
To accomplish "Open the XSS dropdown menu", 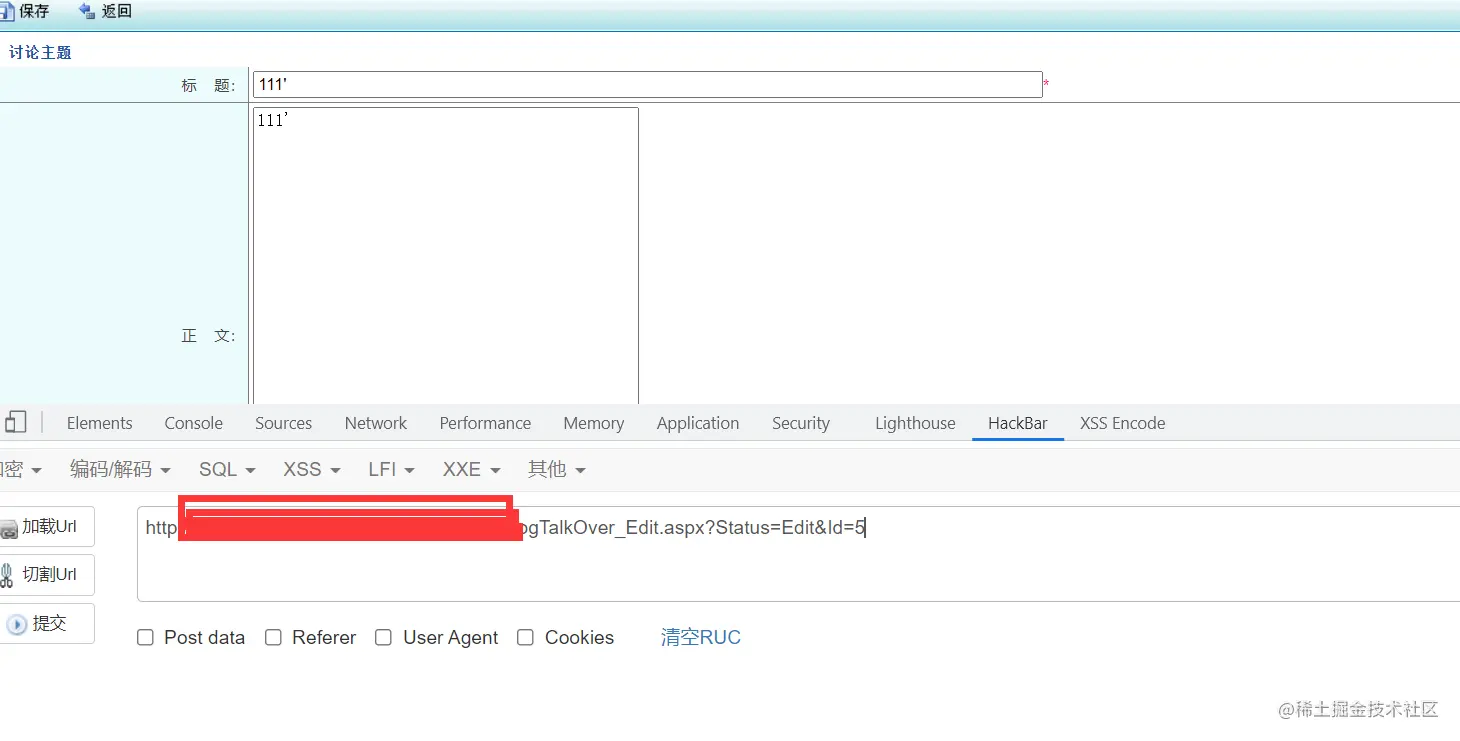I will (312, 469).
